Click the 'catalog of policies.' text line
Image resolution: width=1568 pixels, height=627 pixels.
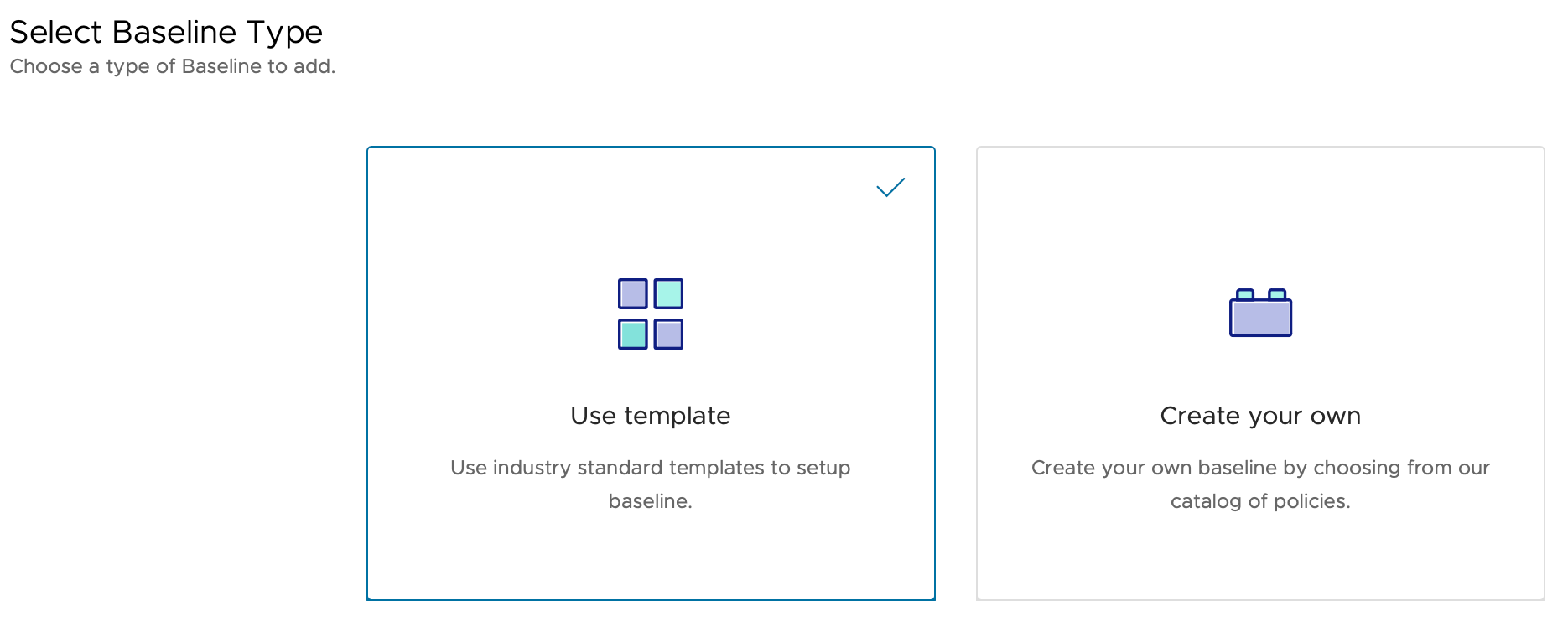coord(1260,501)
